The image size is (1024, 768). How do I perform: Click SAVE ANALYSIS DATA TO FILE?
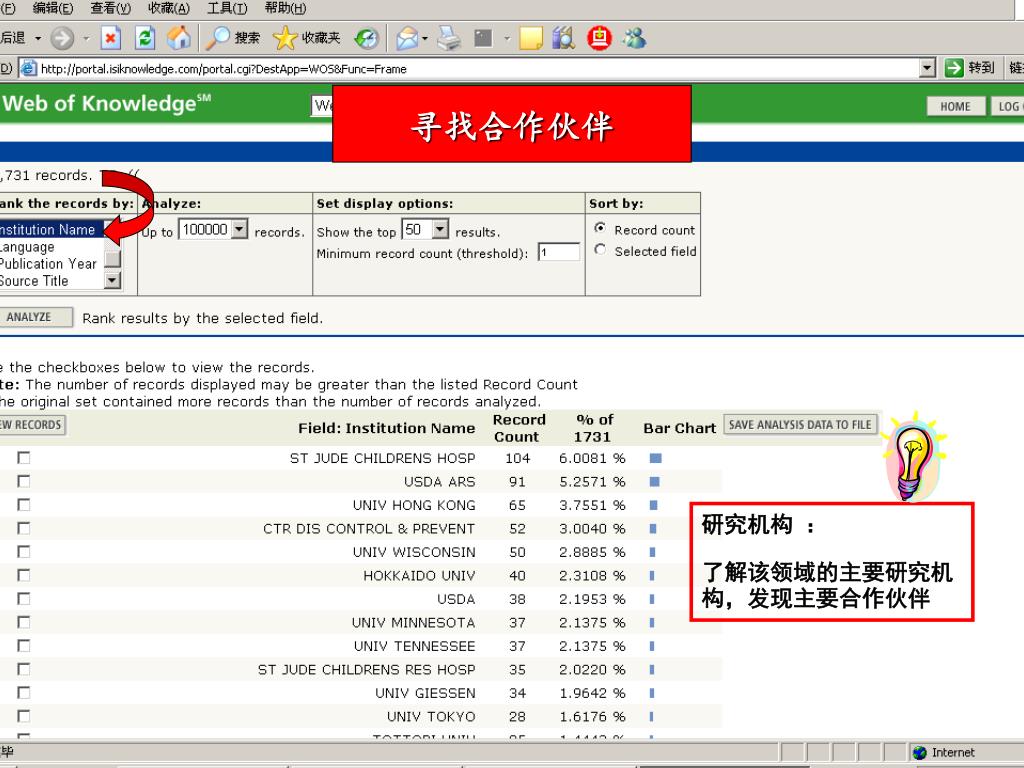(800, 425)
